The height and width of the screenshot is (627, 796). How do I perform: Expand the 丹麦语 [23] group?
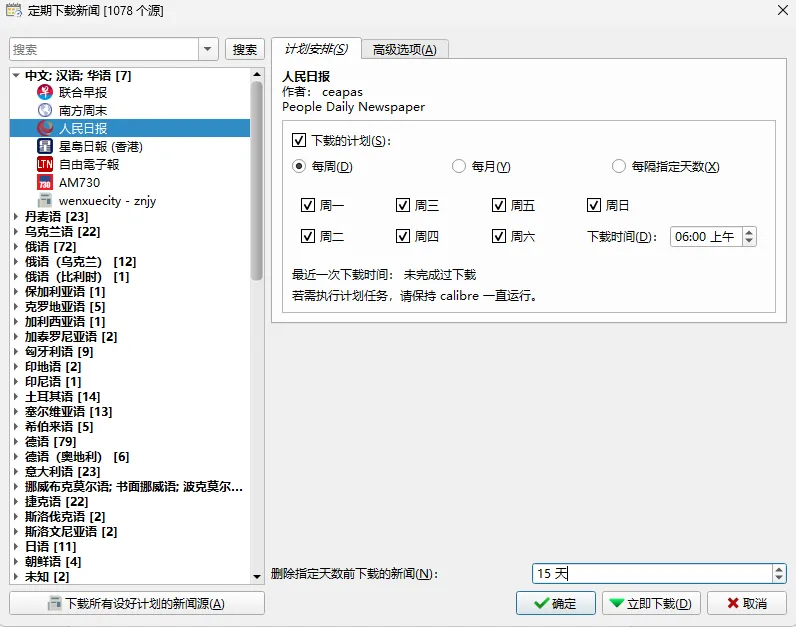(16, 216)
